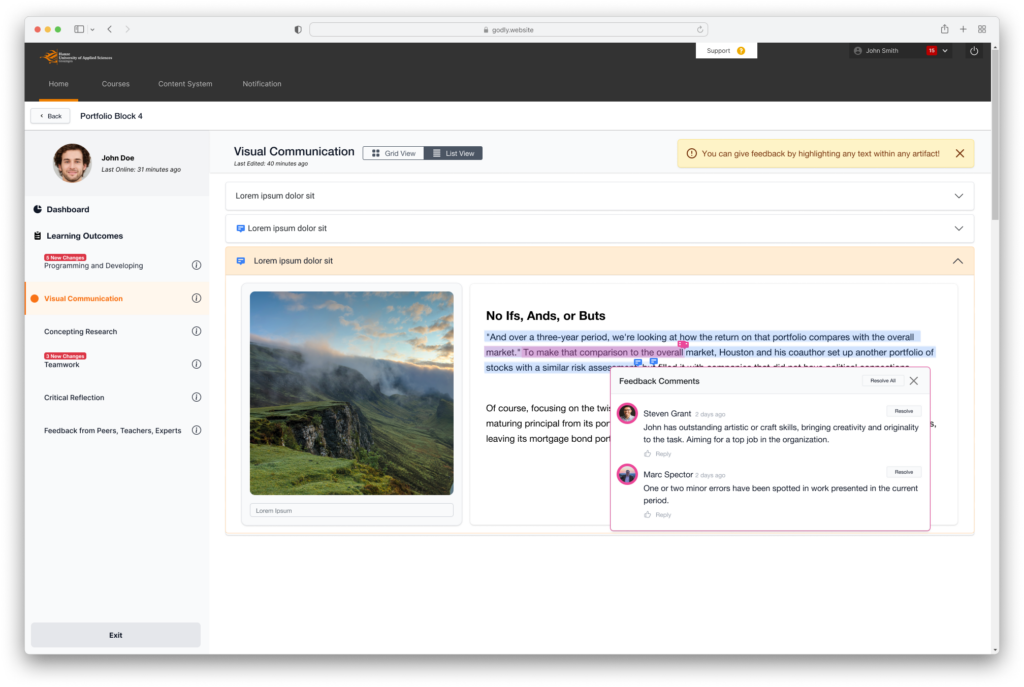Image resolution: width=1024 pixels, height=687 pixels.
Task: Click the pink comment marker above the highlight
Action: (x=682, y=344)
